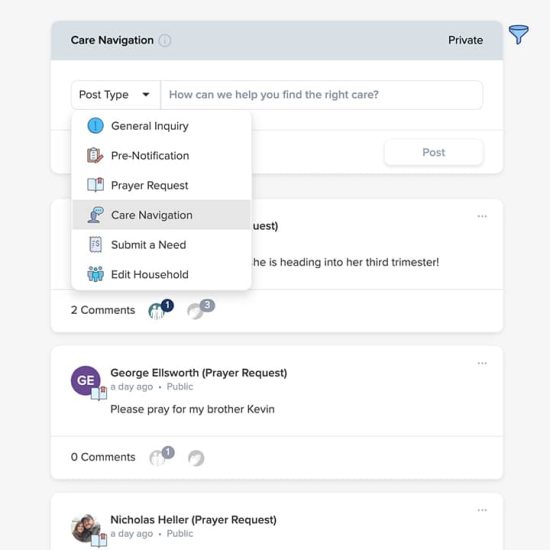Open 0 Comments on George Ellsworth's post
This screenshot has height=550, width=550.
click(x=103, y=457)
